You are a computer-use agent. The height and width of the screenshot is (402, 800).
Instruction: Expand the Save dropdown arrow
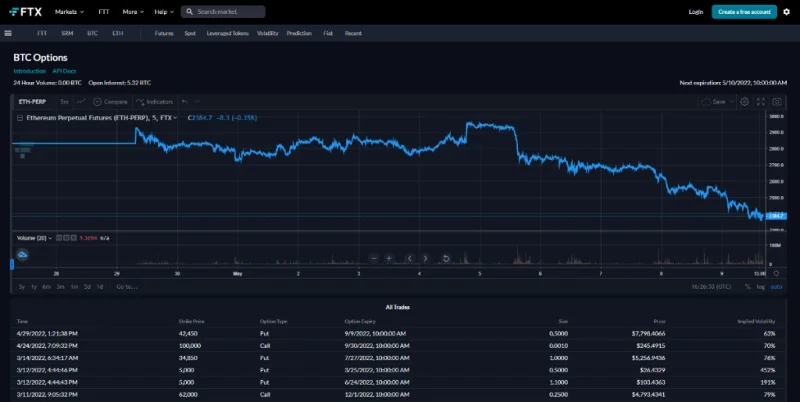pos(732,102)
